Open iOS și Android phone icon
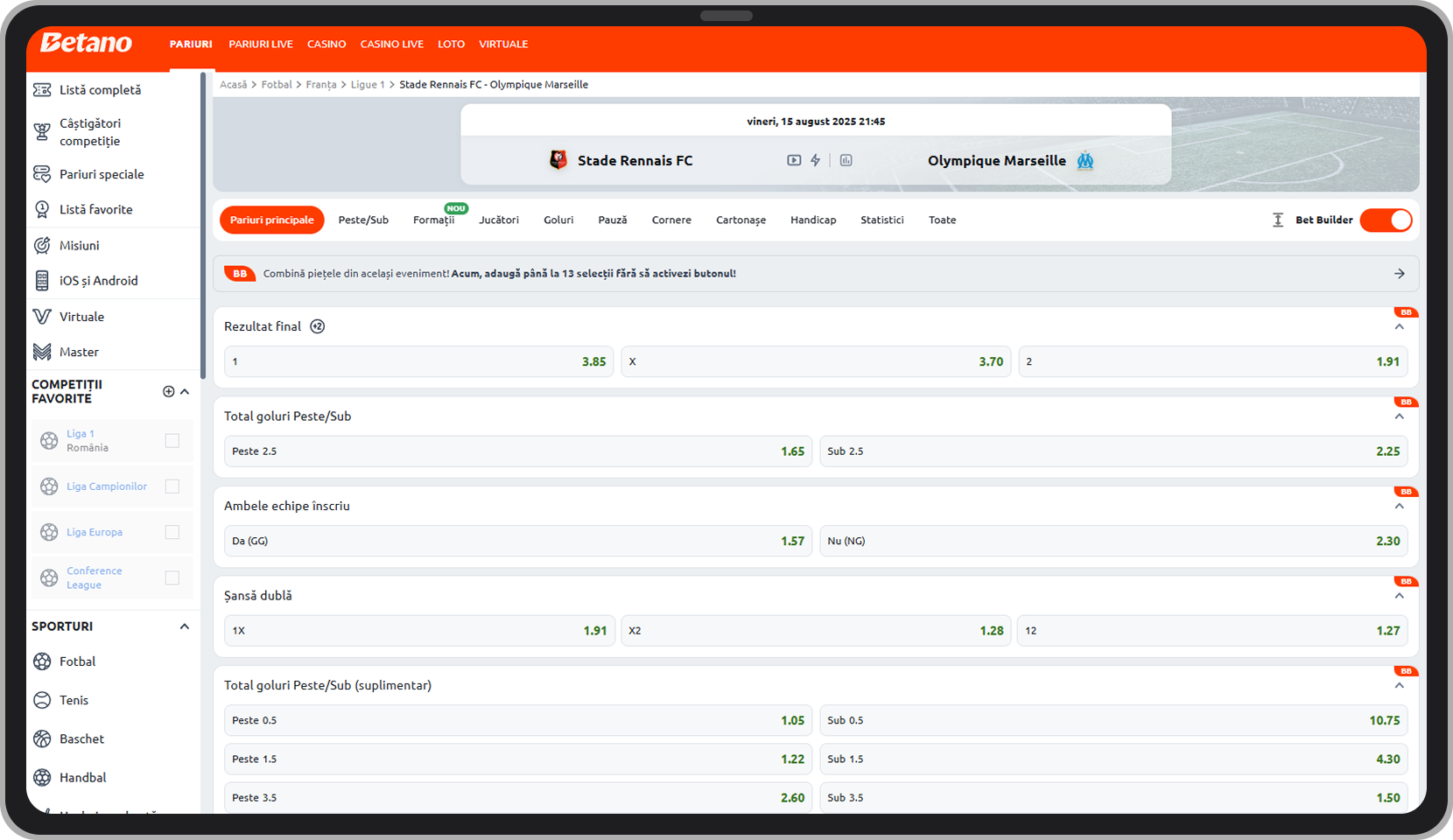The image size is (1453, 840). click(42, 281)
